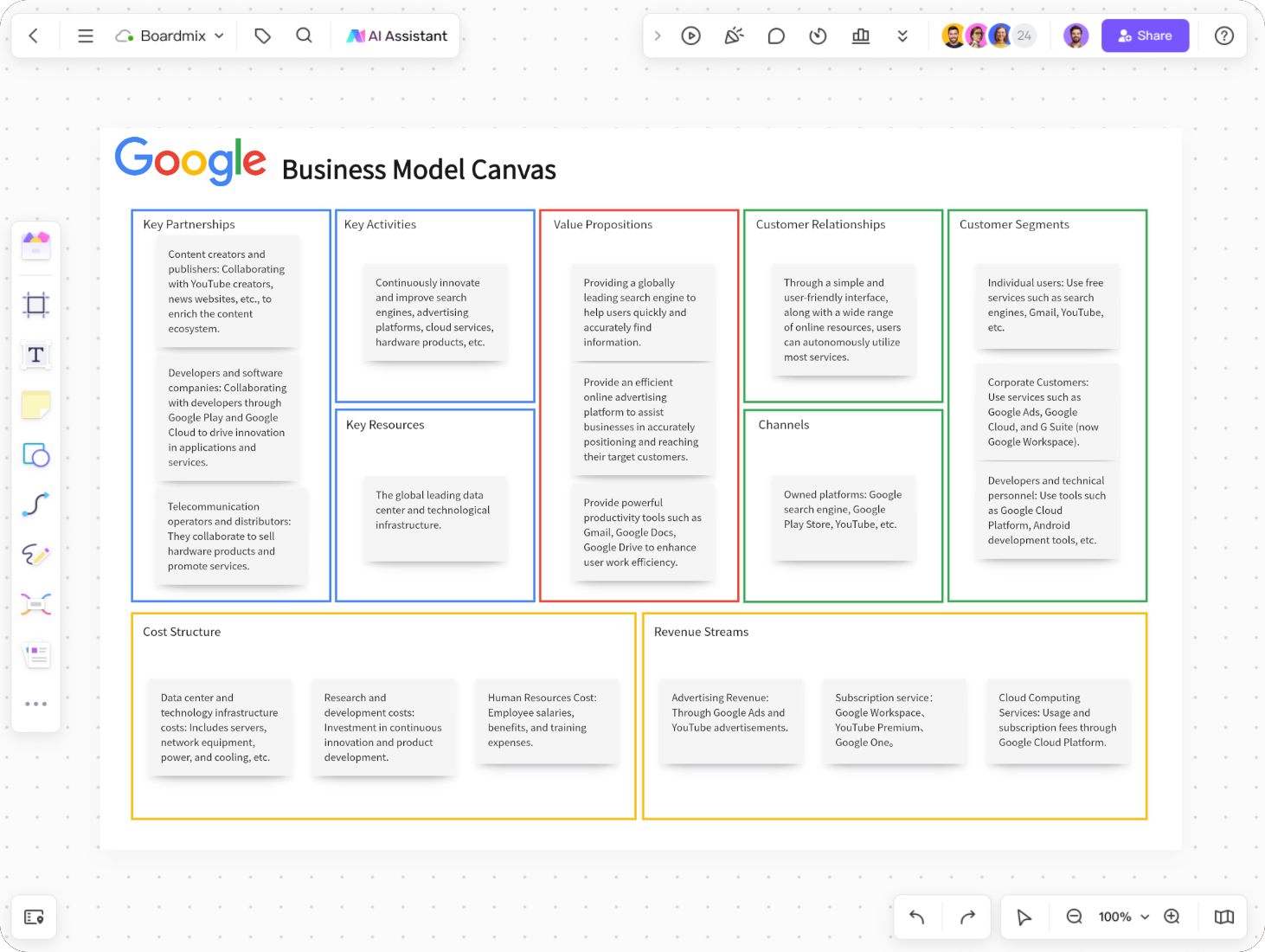Select the Key Partnerships heading
Screen dimensions: 1265x952
pyautogui.click(x=189, y=224)
